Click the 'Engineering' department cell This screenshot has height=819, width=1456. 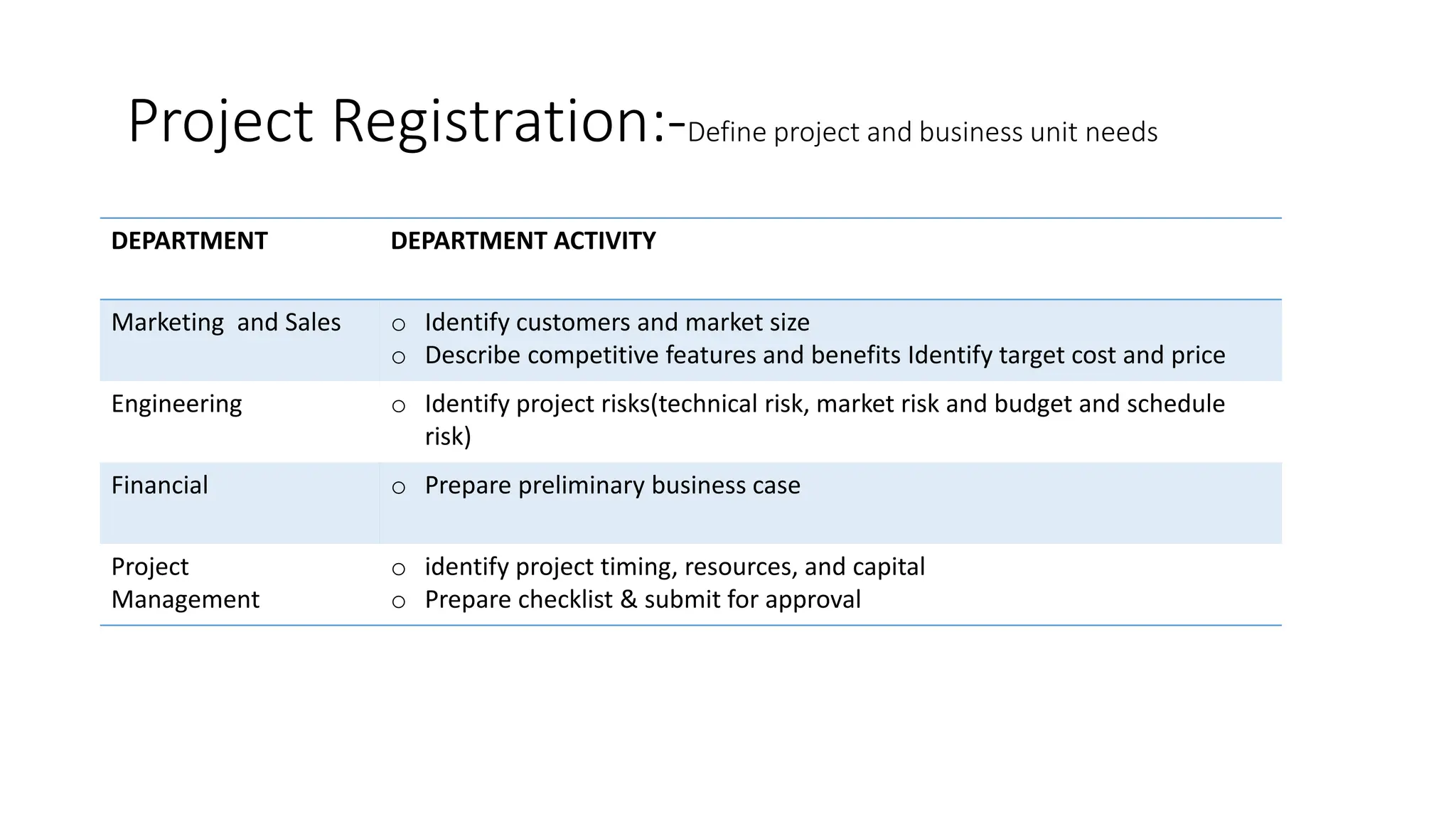(176, 404)
